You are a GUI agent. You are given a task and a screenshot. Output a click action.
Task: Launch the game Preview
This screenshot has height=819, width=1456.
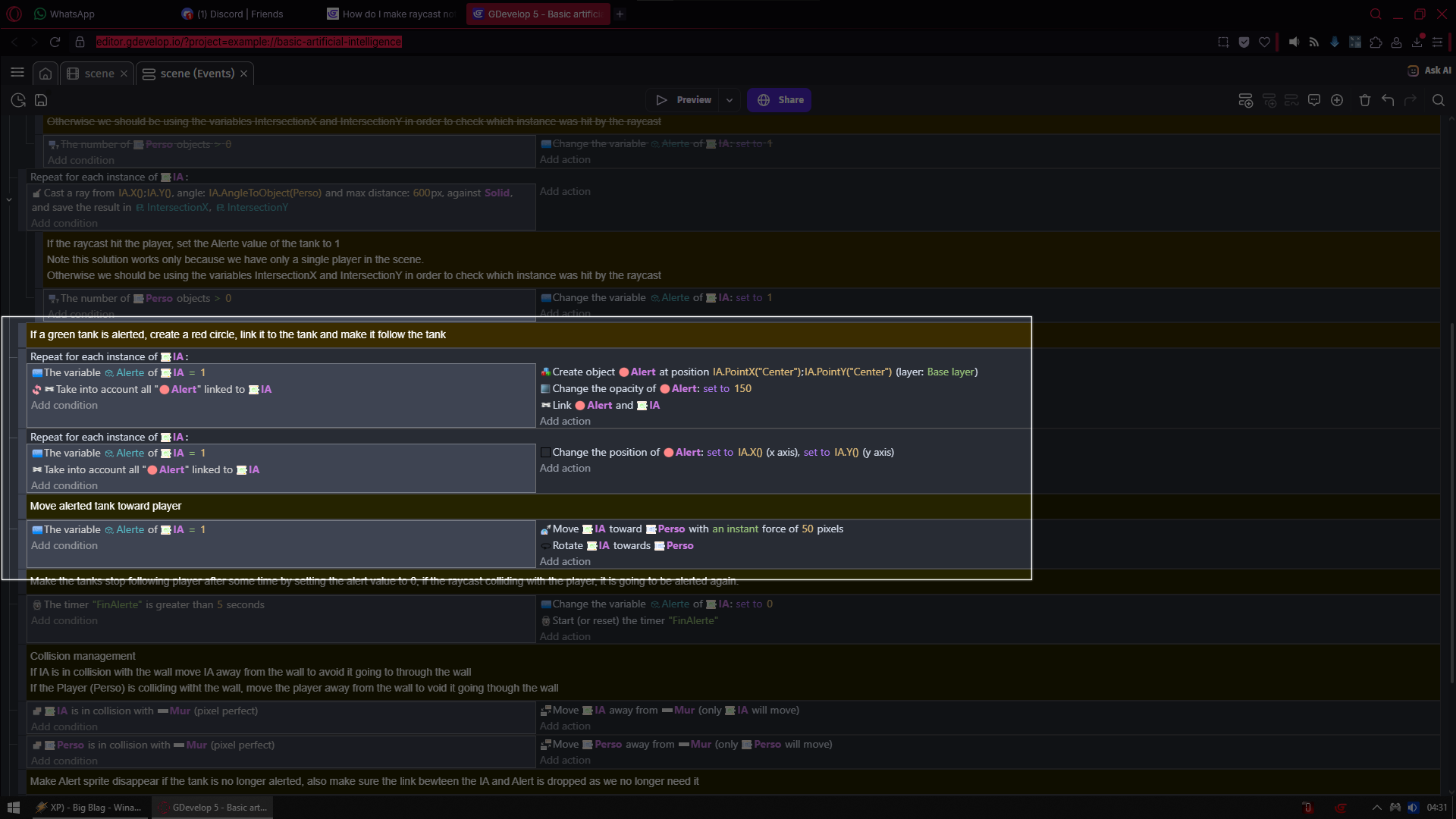click(x=683, y=100)
